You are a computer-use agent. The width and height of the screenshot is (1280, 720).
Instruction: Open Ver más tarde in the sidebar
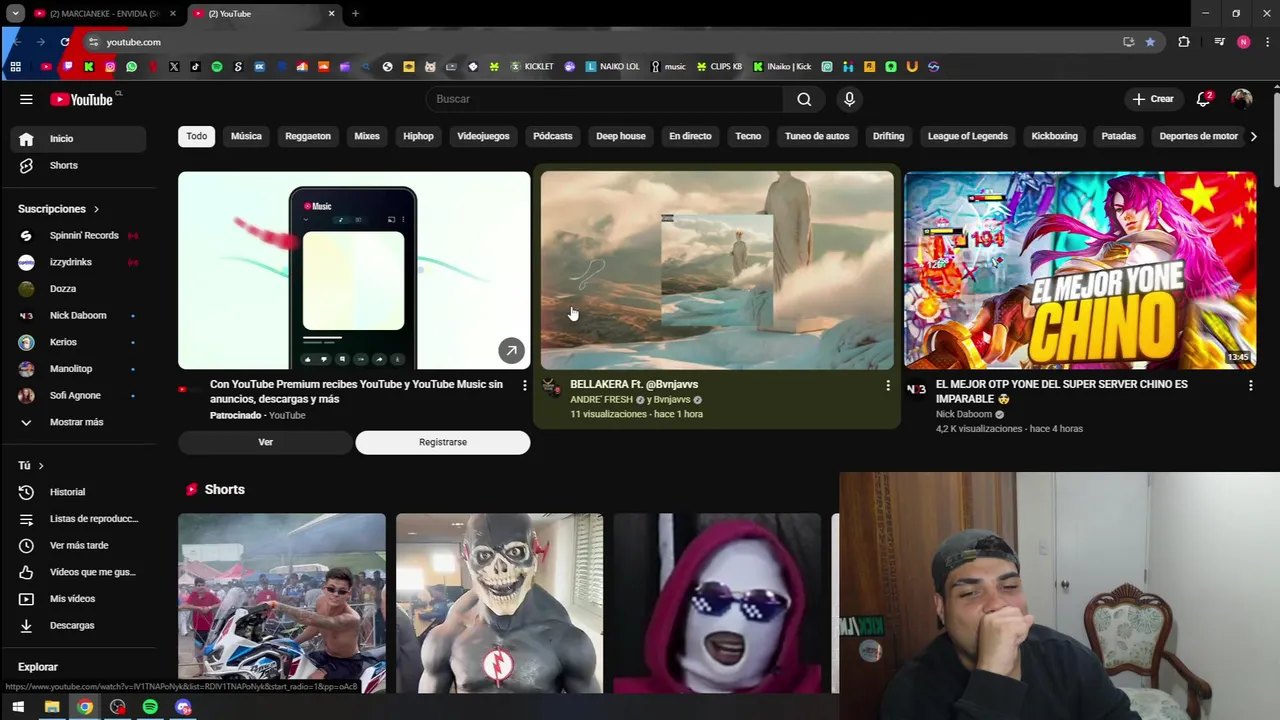(78, 545)
